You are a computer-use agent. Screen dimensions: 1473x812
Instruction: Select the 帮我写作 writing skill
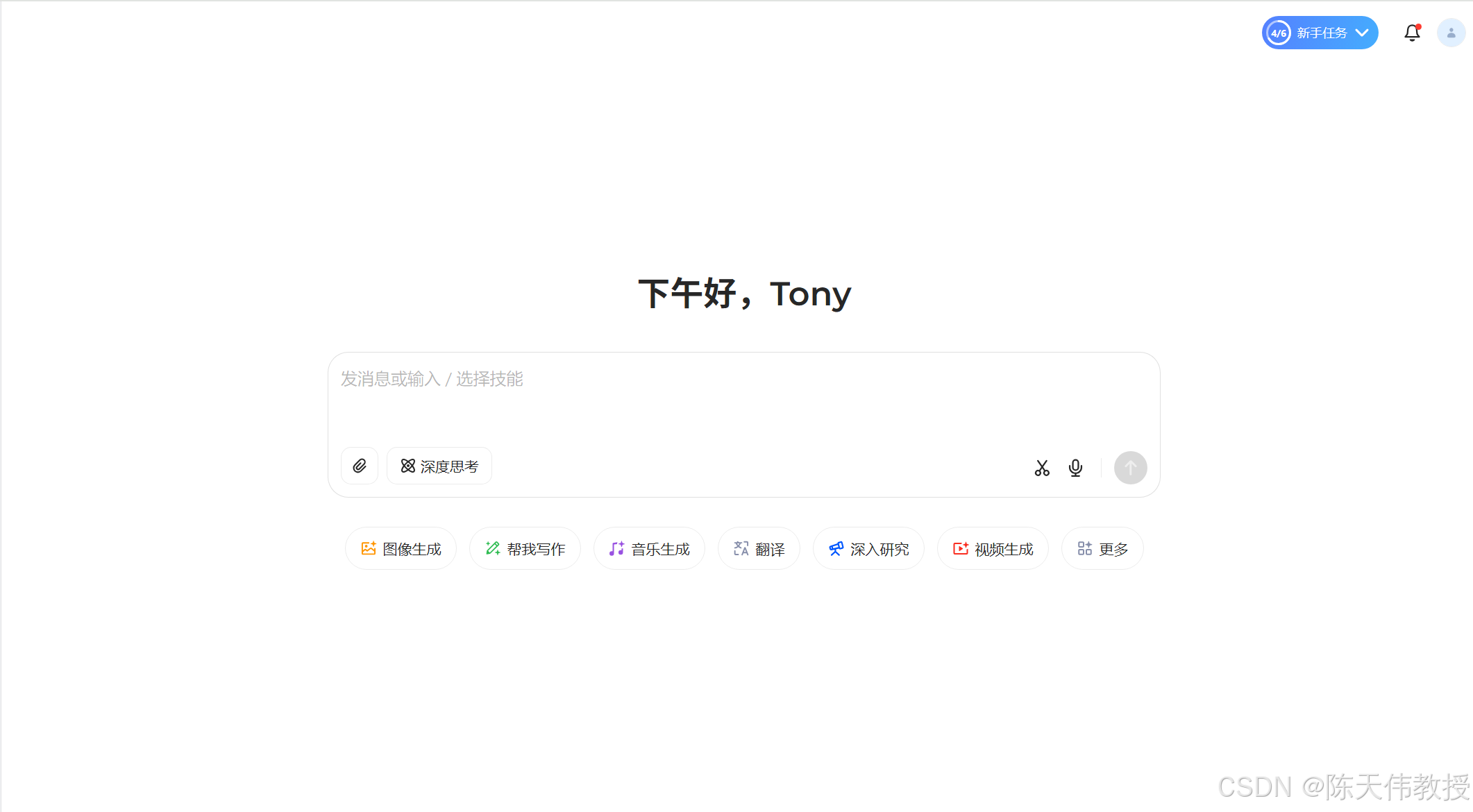coord(525,549)
